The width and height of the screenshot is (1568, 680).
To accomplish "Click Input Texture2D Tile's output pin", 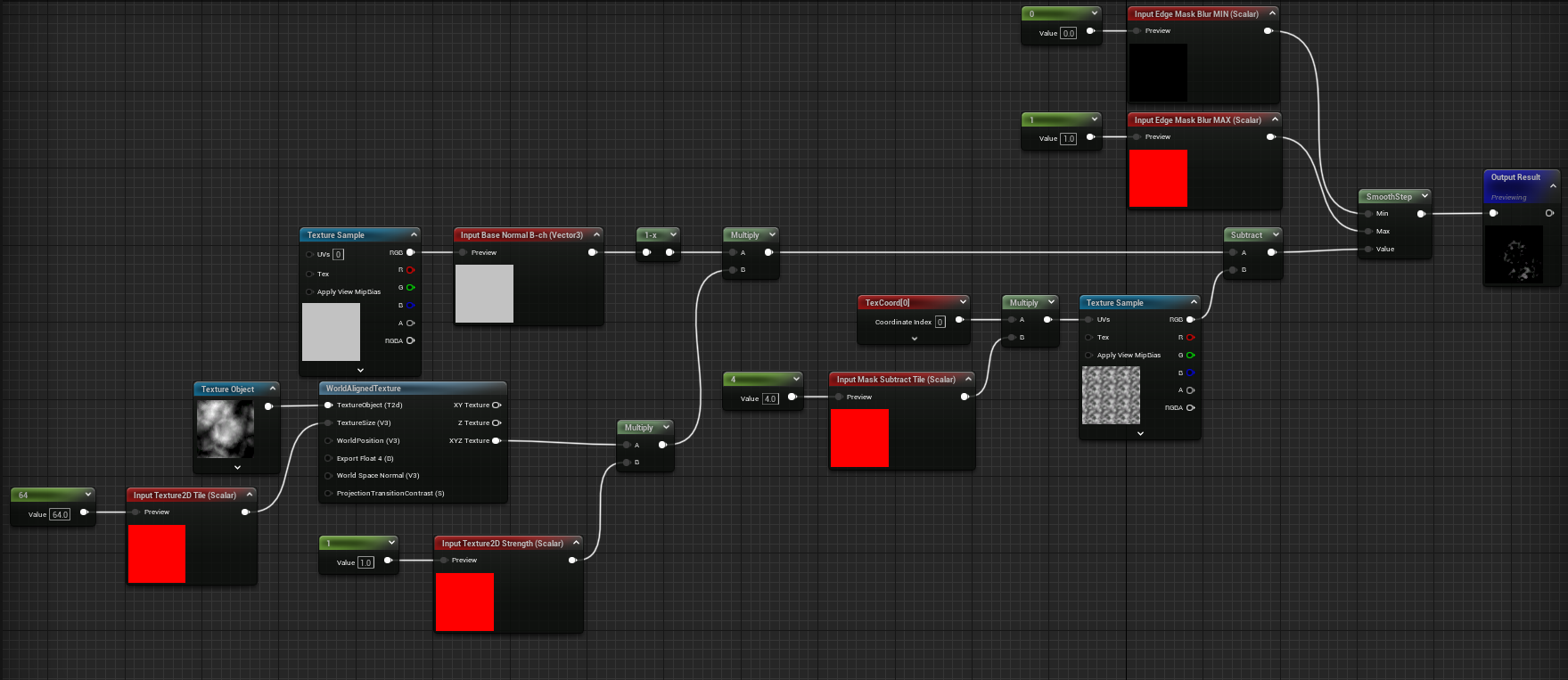I will (245, 512).
